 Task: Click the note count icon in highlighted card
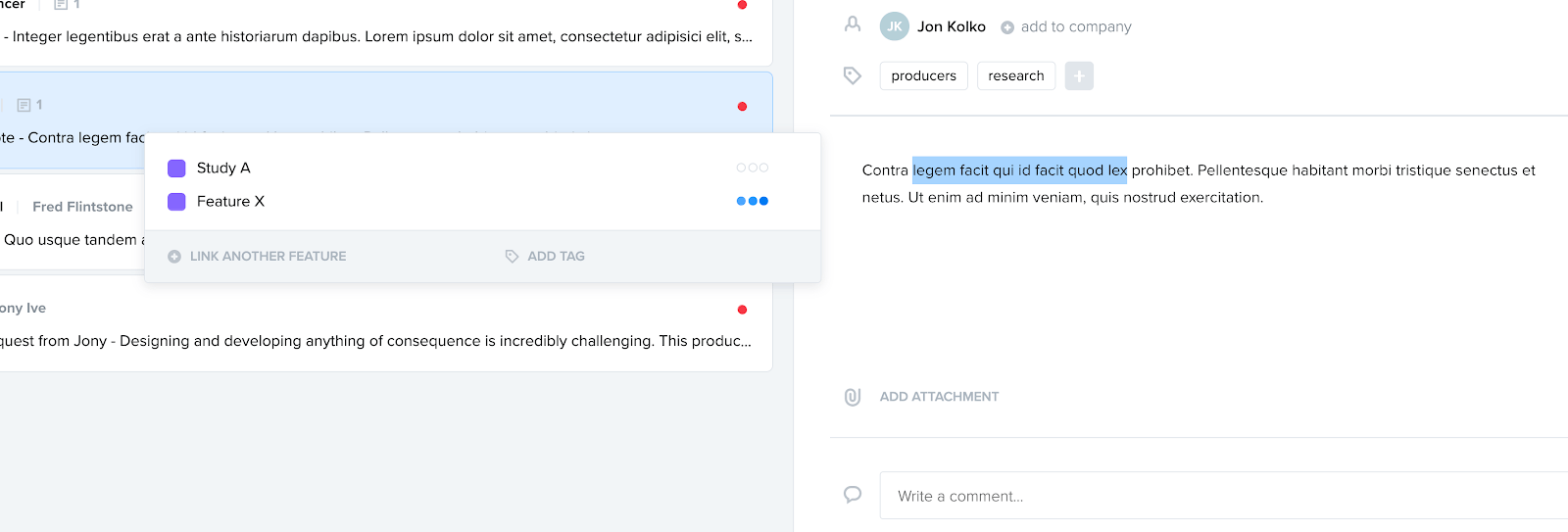24,105
